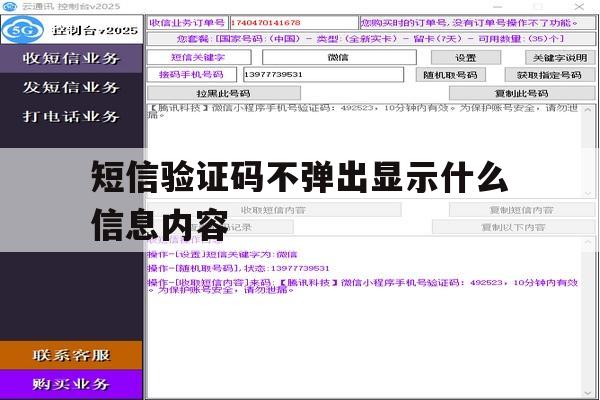Click the phone number field 13977739531

(323, 75)
